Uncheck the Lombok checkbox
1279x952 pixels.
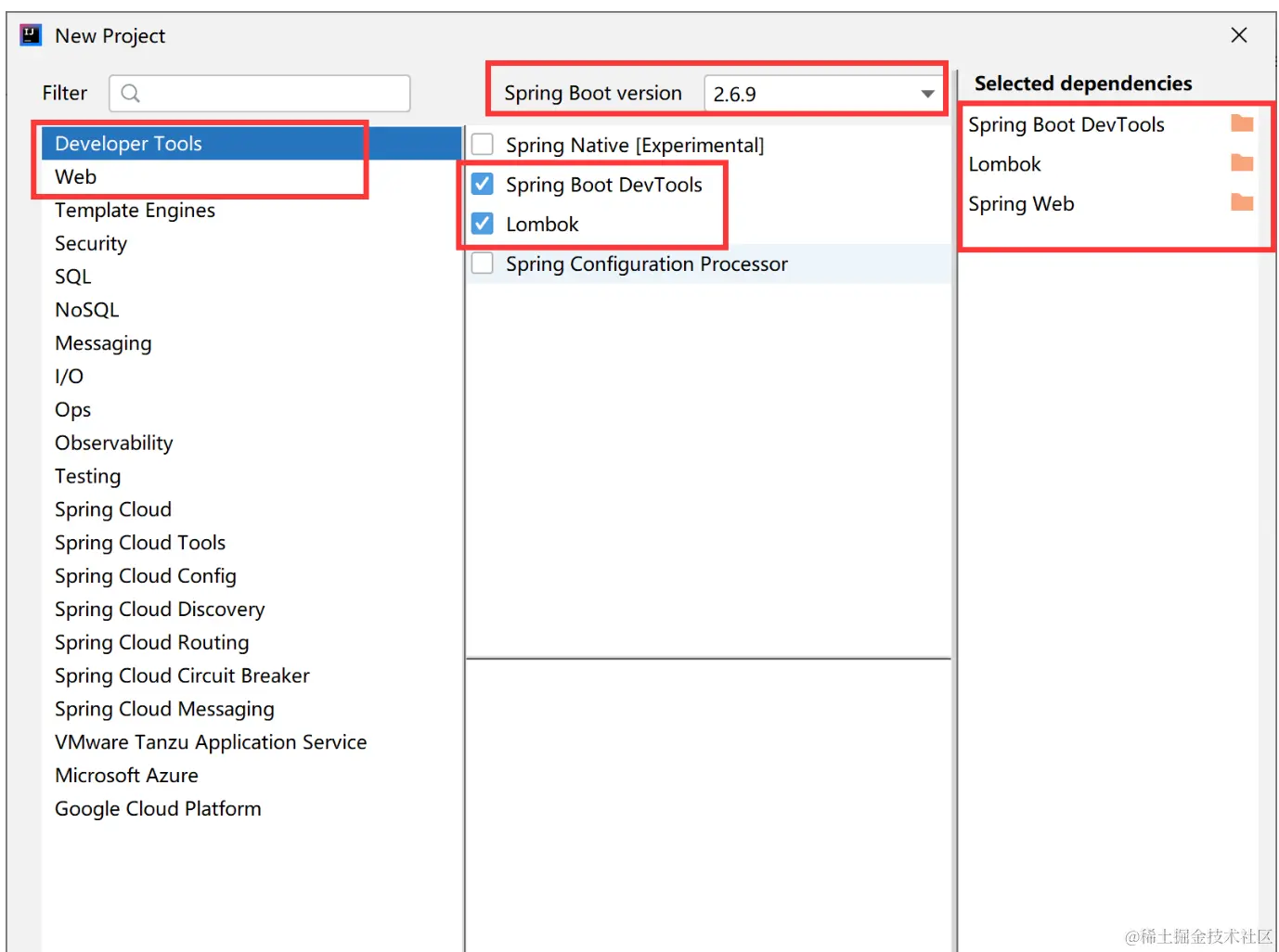(x=483, y=224)
